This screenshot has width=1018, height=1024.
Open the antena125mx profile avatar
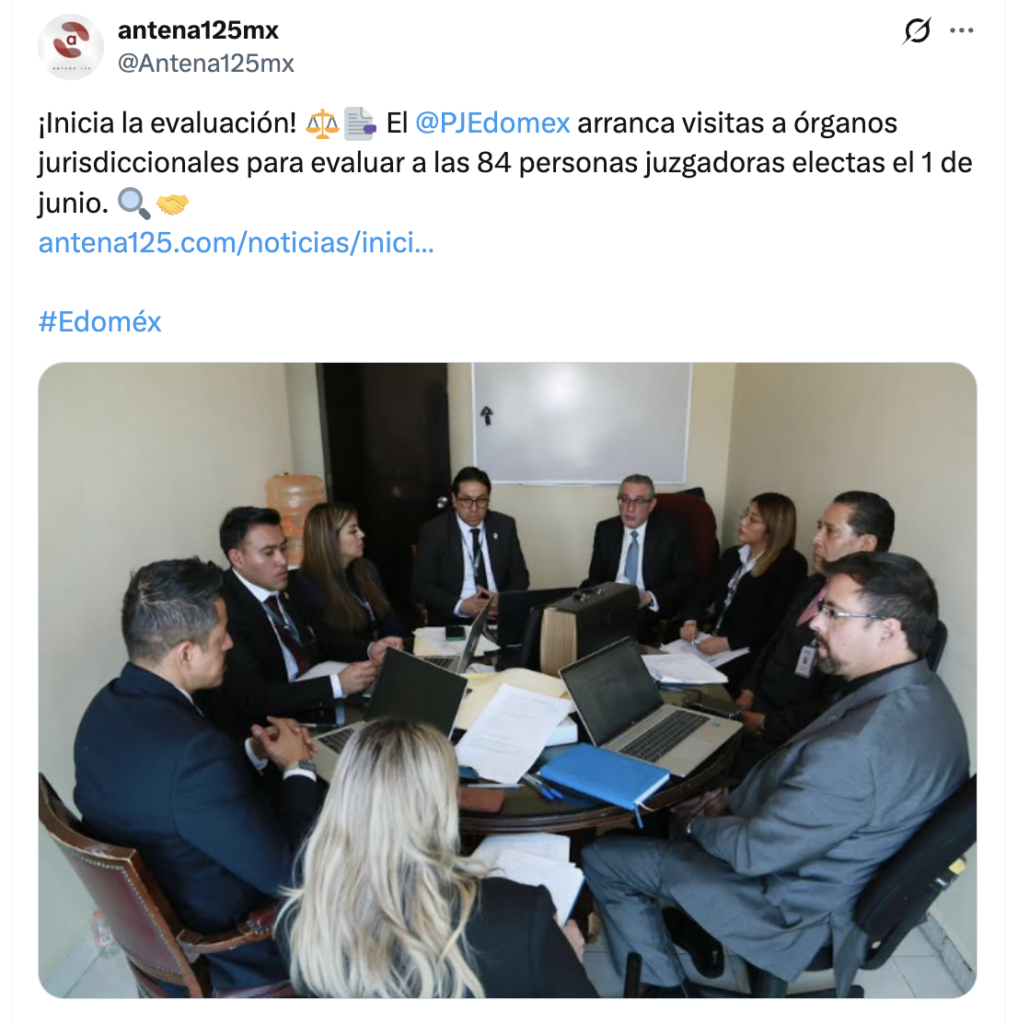[x=71, y=47]
